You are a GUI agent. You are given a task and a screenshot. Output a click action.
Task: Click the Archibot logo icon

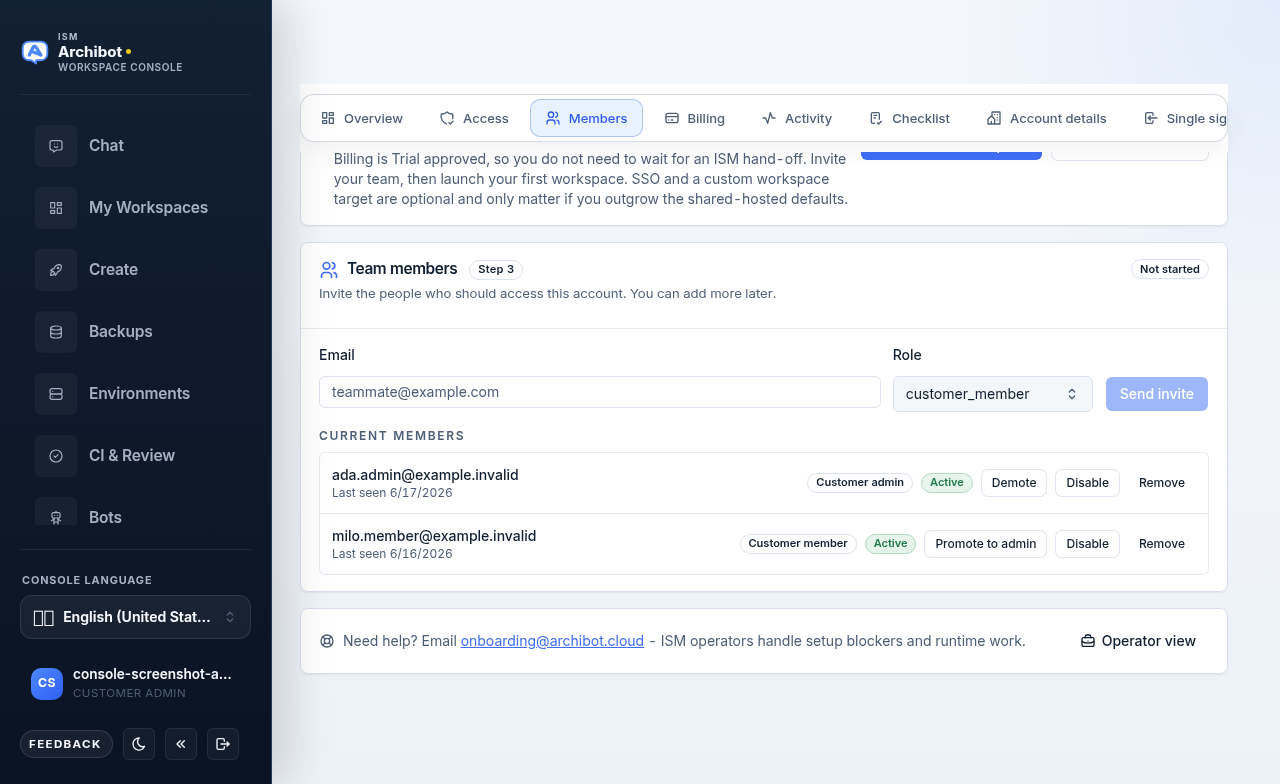[35, 52]
